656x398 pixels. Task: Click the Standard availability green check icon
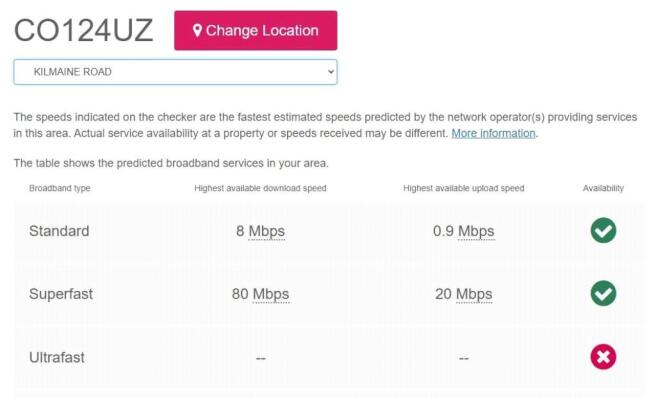pos(603,231)
